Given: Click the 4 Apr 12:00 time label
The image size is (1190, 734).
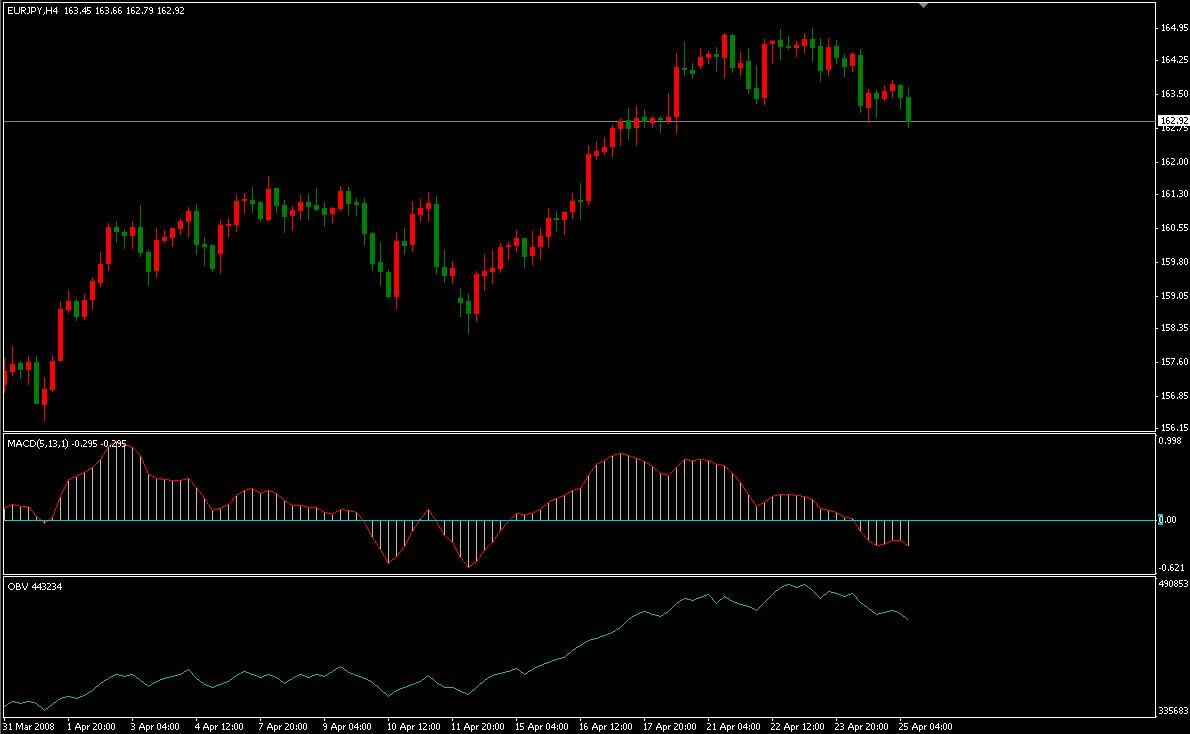Looking at the screenshot, I should coord(219,726).
